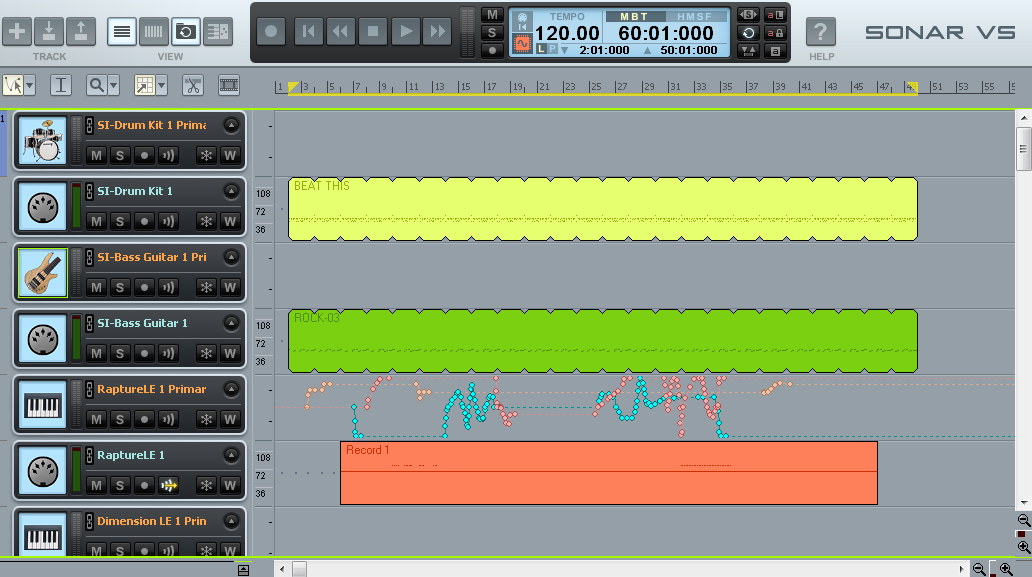Arm RaptureLE 1 Primary track for recording

click(x=144, y=419)
